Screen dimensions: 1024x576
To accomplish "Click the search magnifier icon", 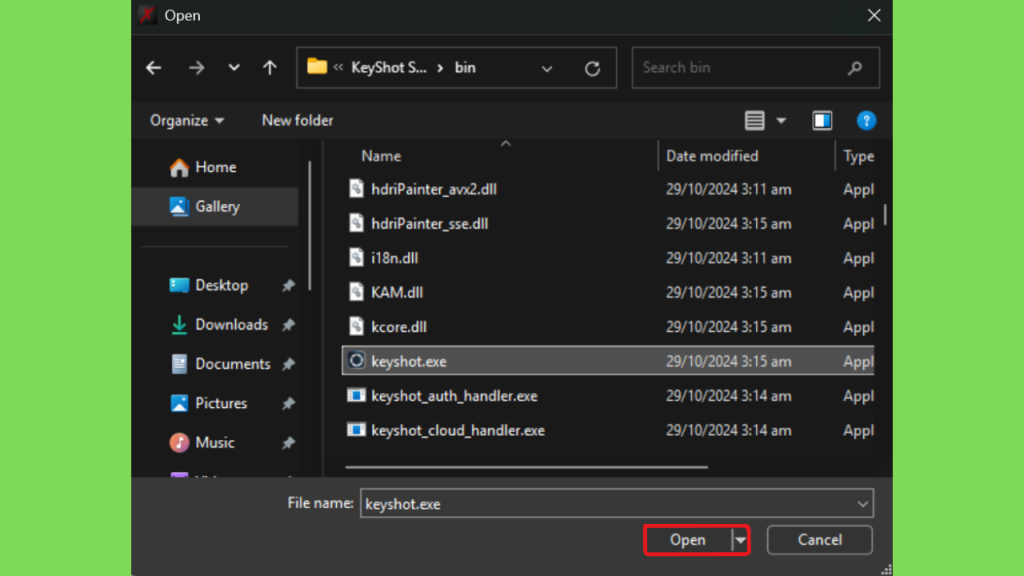I will tap(855, 68).
